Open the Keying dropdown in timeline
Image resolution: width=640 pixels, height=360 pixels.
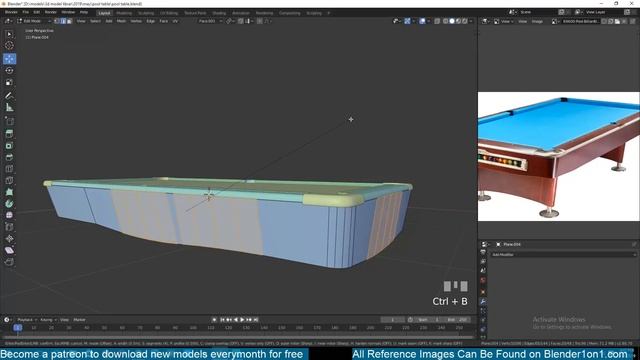tap(47, 320)
